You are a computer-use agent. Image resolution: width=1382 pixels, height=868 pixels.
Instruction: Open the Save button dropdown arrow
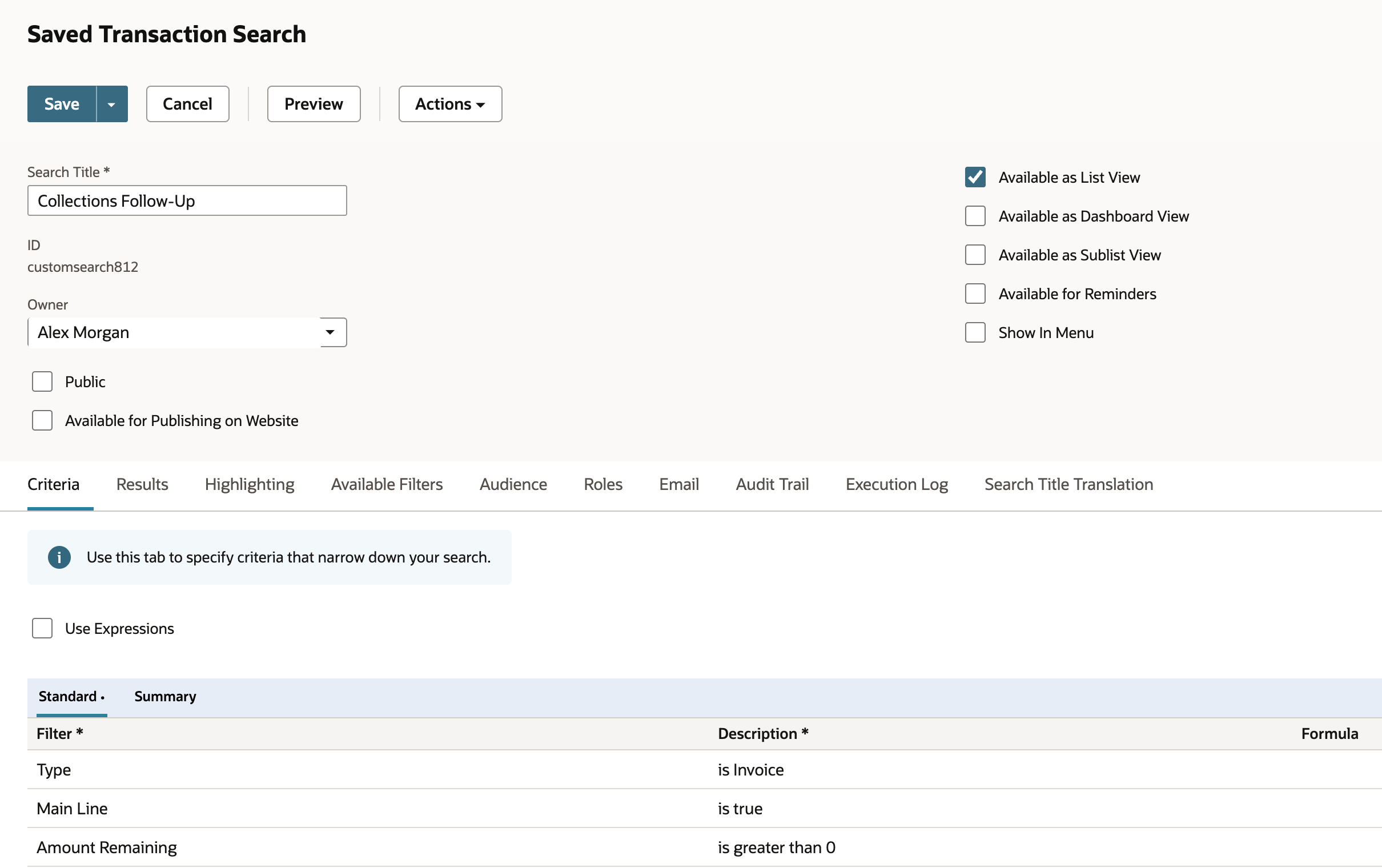(x=112, y=104)
